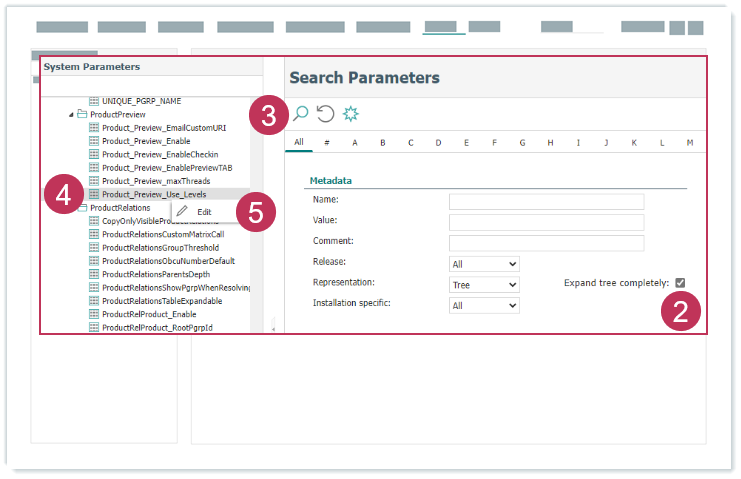The height and width of the screenshot is (479, 741).
Task: Open the Installation specific dropdown
Action: [484, 306]
